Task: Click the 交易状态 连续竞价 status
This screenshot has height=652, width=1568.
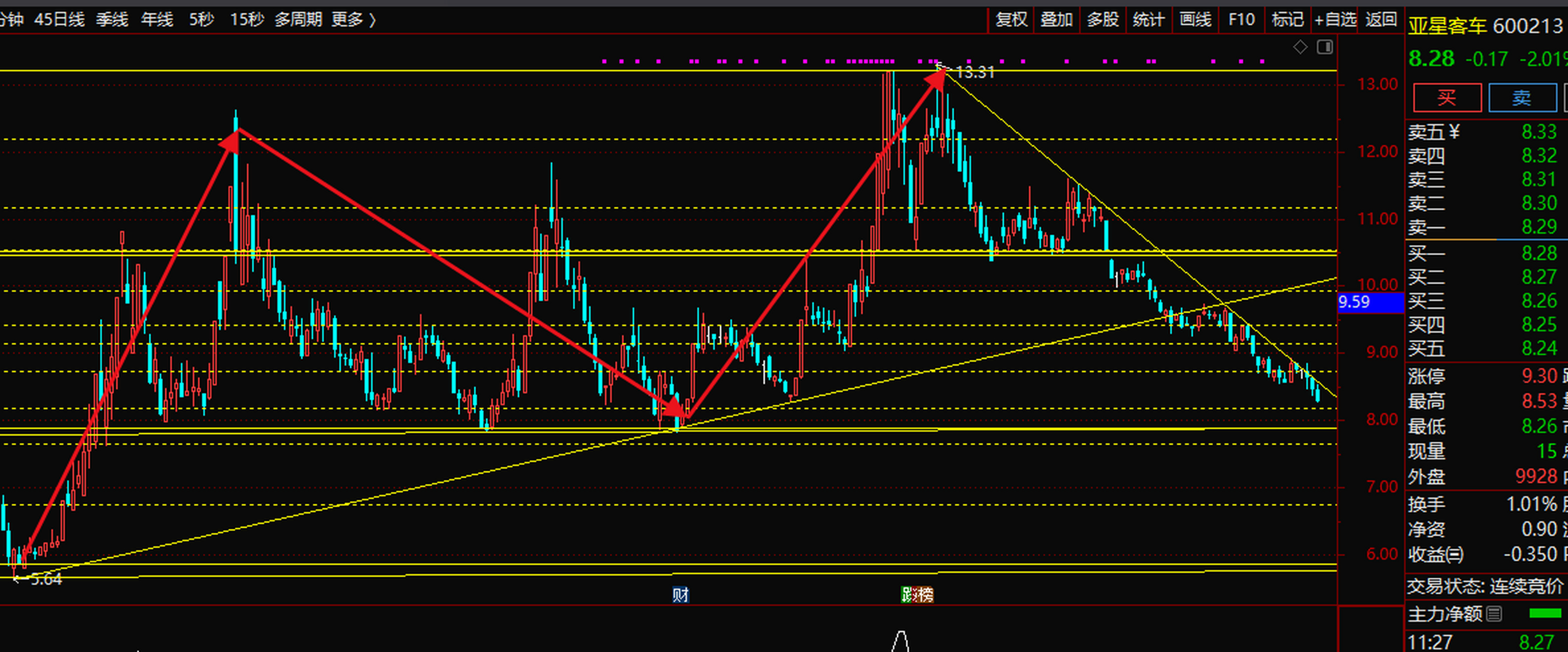Action: pos(1484,586)
